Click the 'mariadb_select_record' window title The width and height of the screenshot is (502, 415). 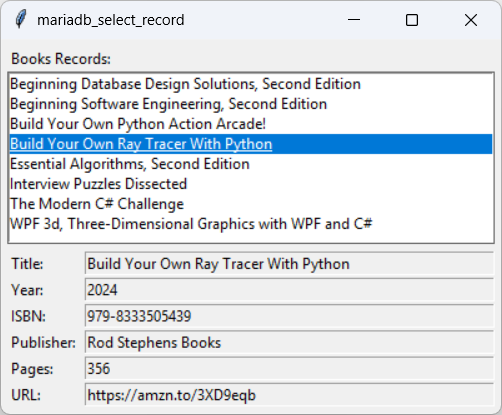[x=110, y=20]
